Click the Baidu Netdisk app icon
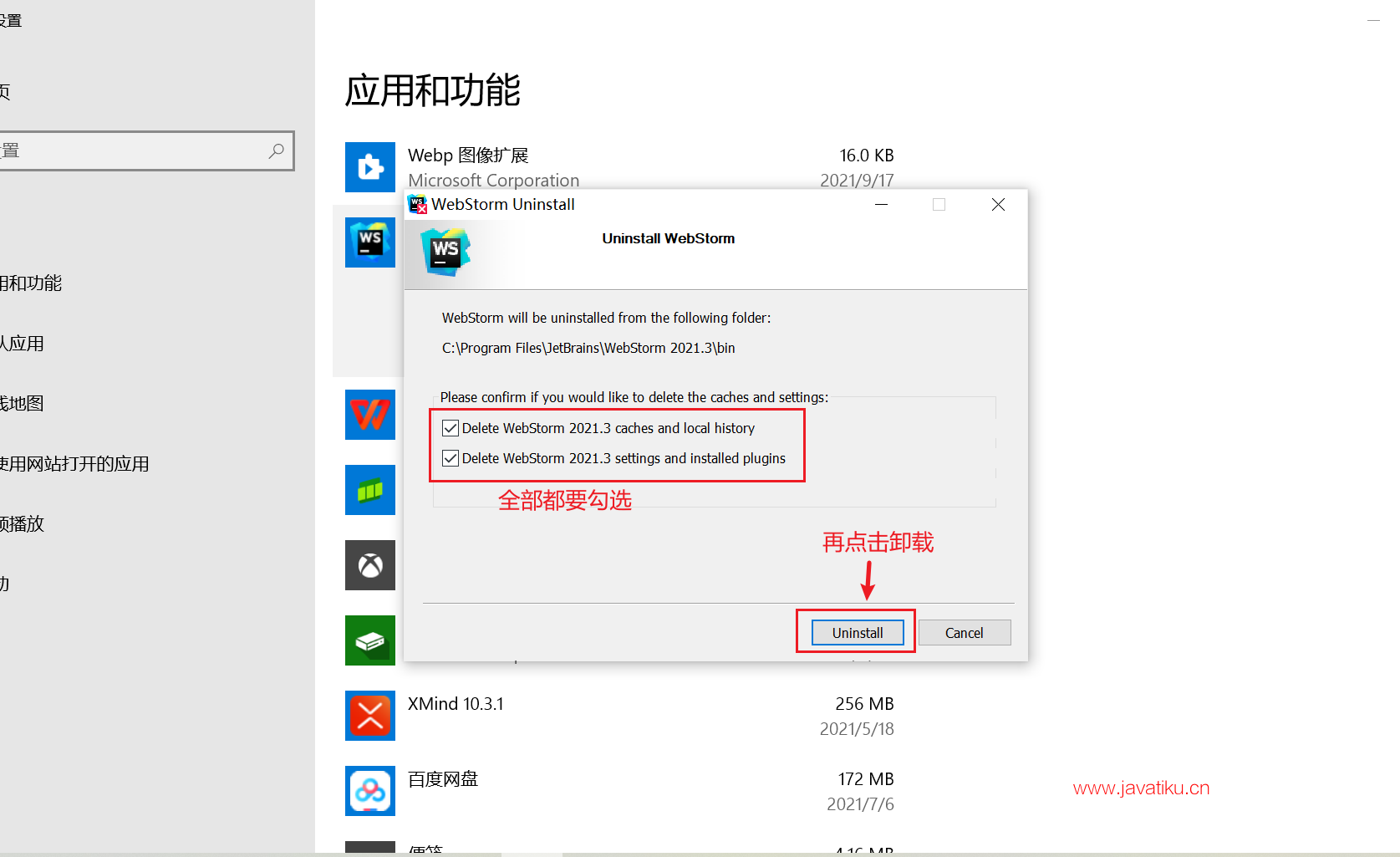This screenshot has width=1400, height=857. pos(370,791)
